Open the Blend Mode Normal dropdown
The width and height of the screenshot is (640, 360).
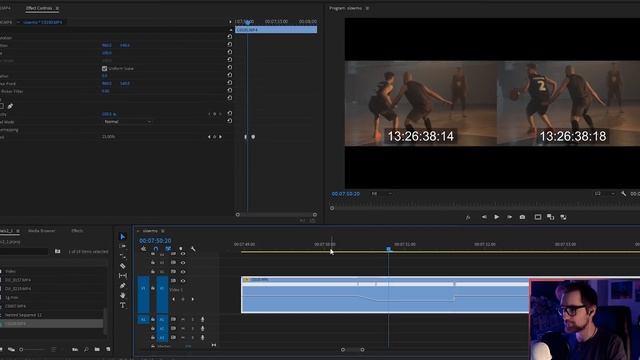point(127,122)
